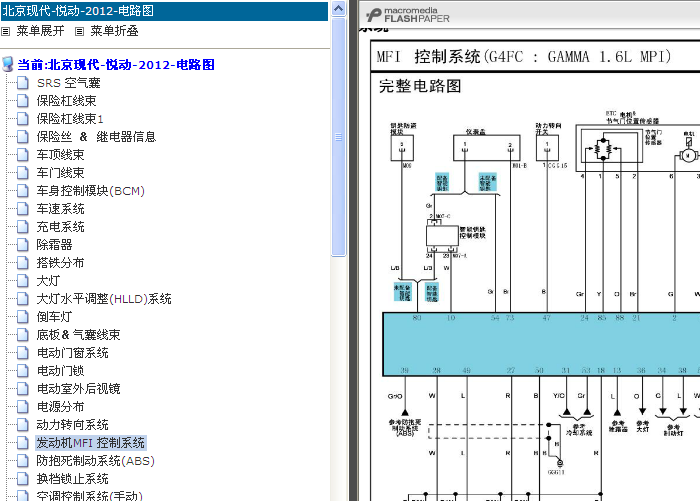Click the page icon beside 车身控制模块(BCM)
Viewport: 700px width, 501px height.
[x=23, y=191]
